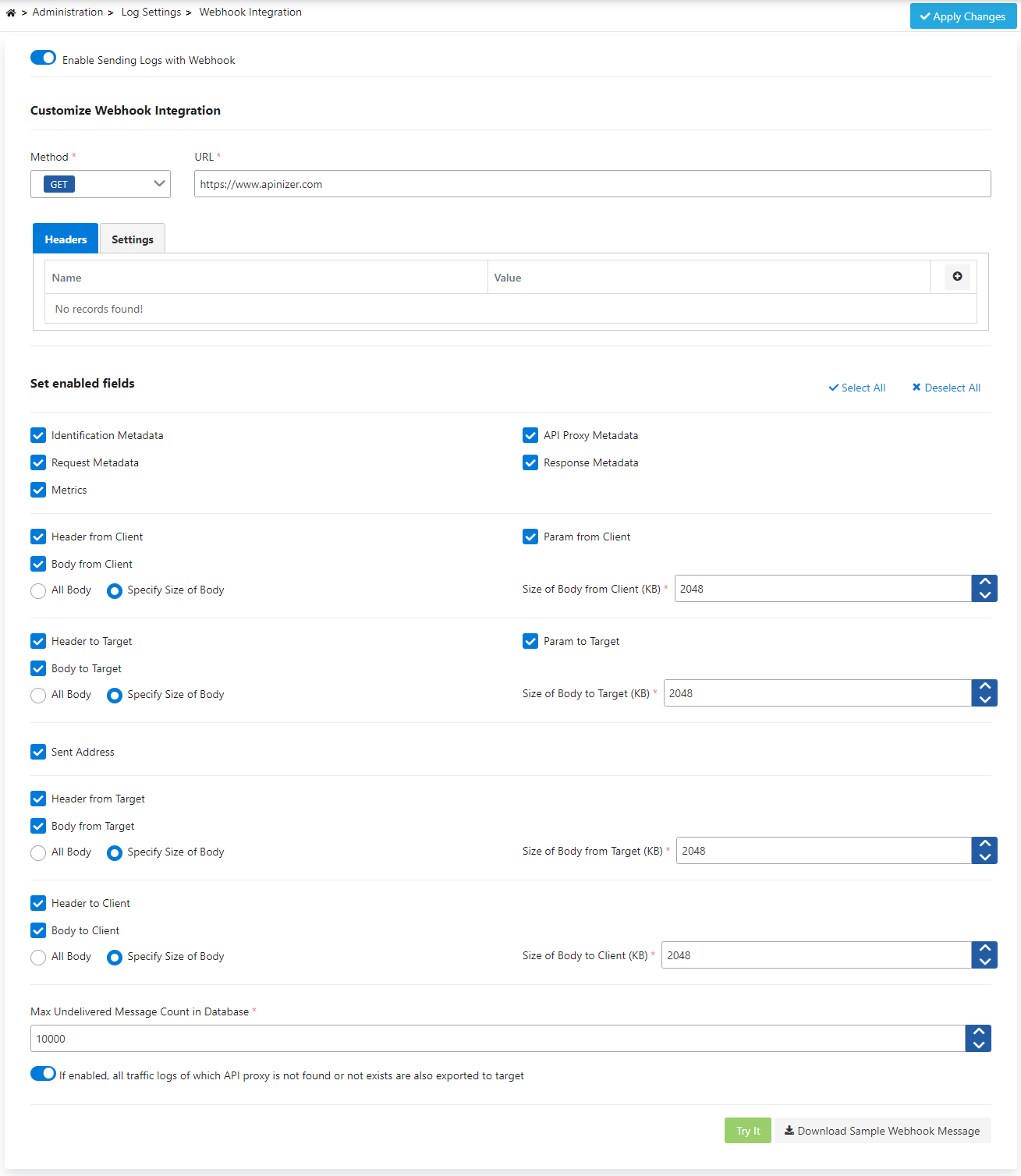
Task: Toggle Enable Sending Logs with Webhook
Action: (x=43, y=58)
